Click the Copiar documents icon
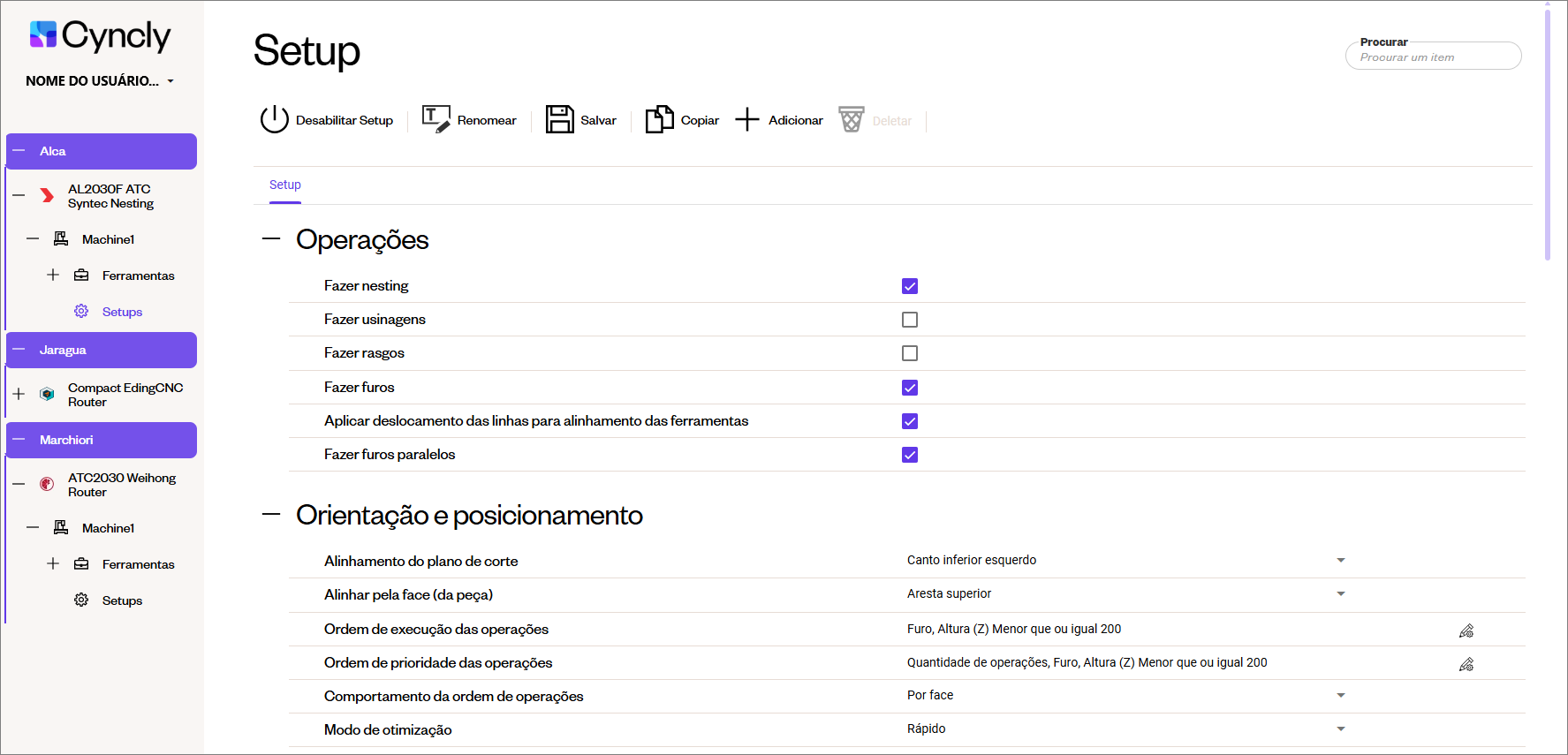This screenshot has width=1568, height=755. pos(659,119)
